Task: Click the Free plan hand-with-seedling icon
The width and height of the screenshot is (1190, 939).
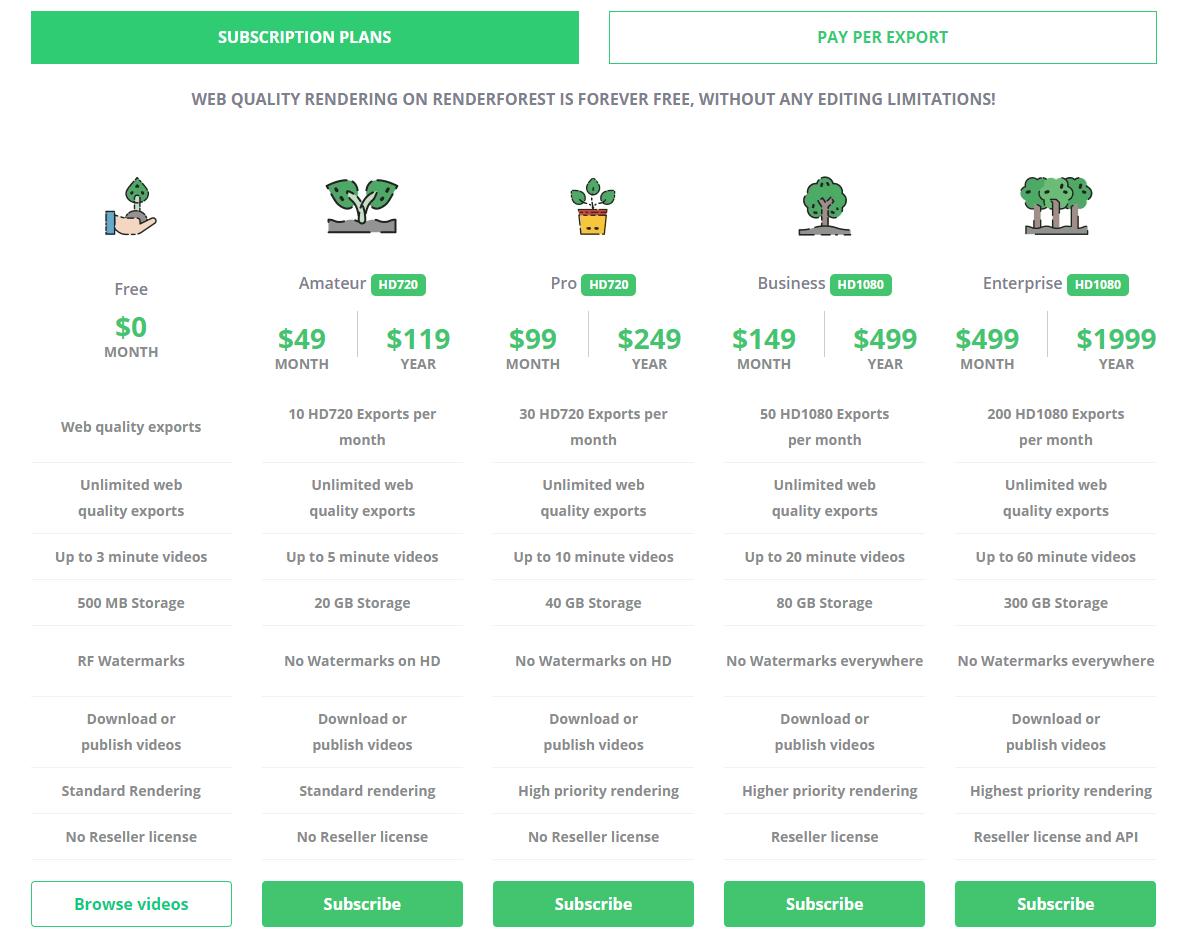Action: (131, 206)
